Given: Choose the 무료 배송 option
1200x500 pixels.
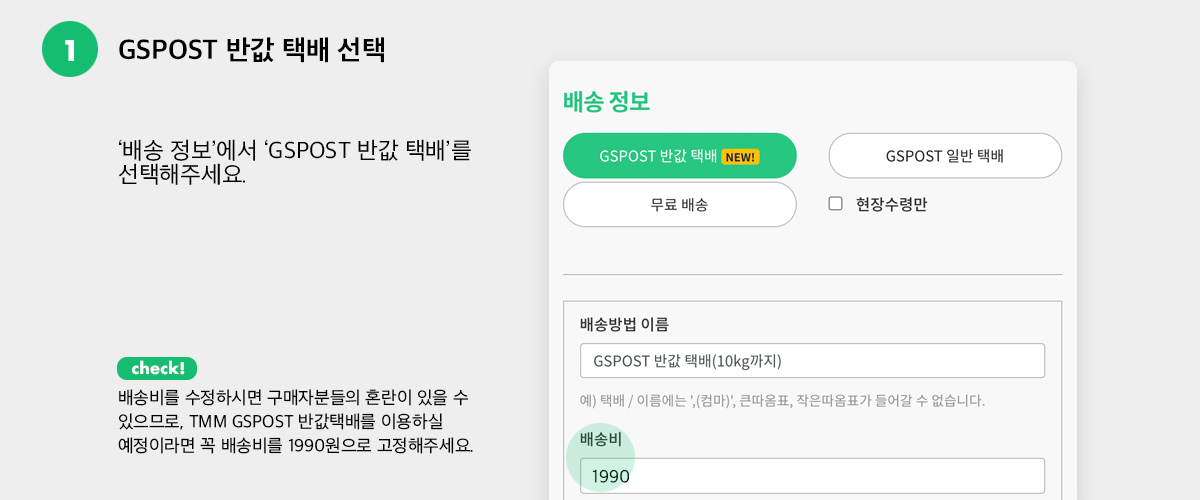Looking at the screenshot, I should 680,205.
